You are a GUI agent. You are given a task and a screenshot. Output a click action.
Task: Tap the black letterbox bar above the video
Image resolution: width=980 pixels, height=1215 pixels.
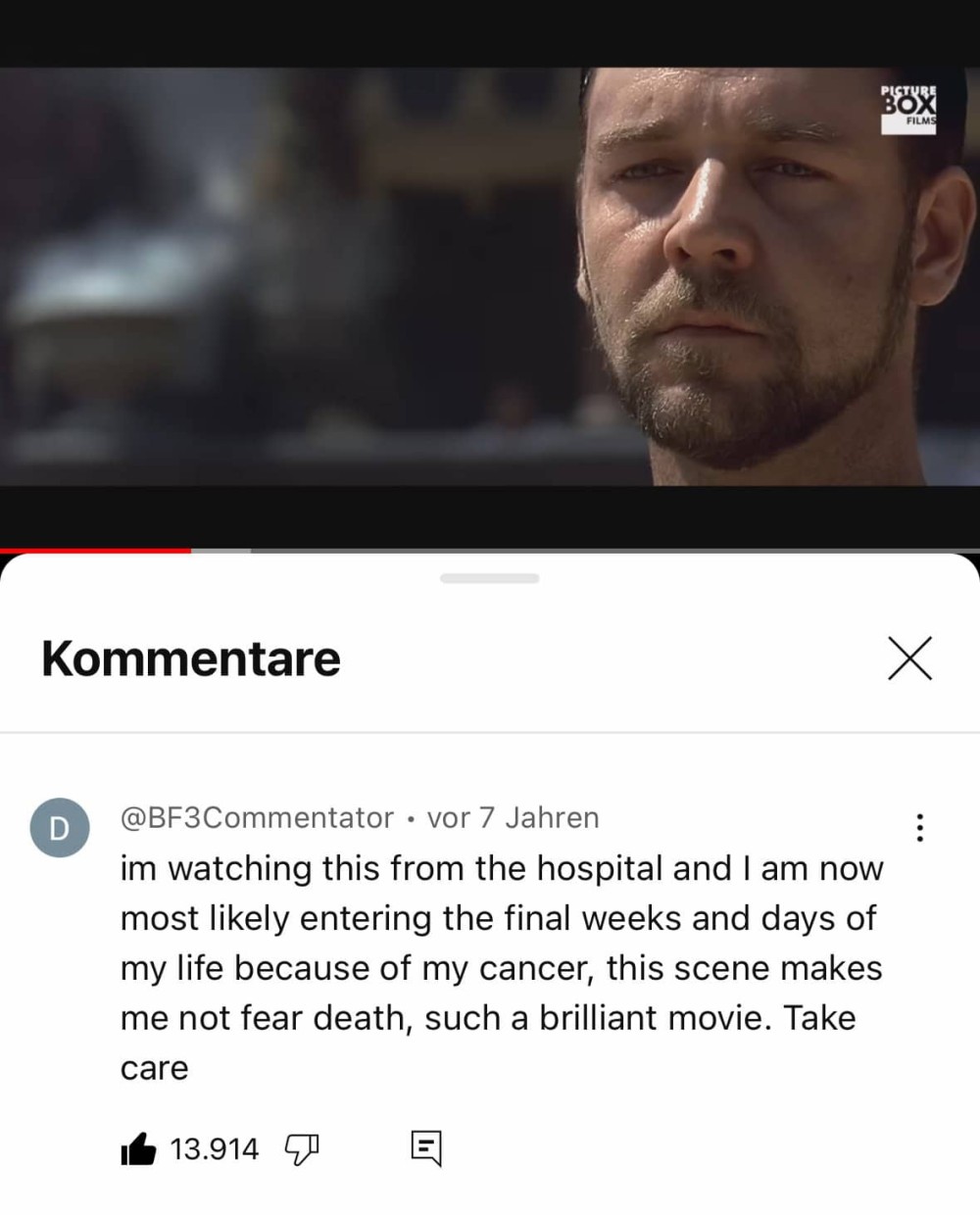(x=490, y=33)
